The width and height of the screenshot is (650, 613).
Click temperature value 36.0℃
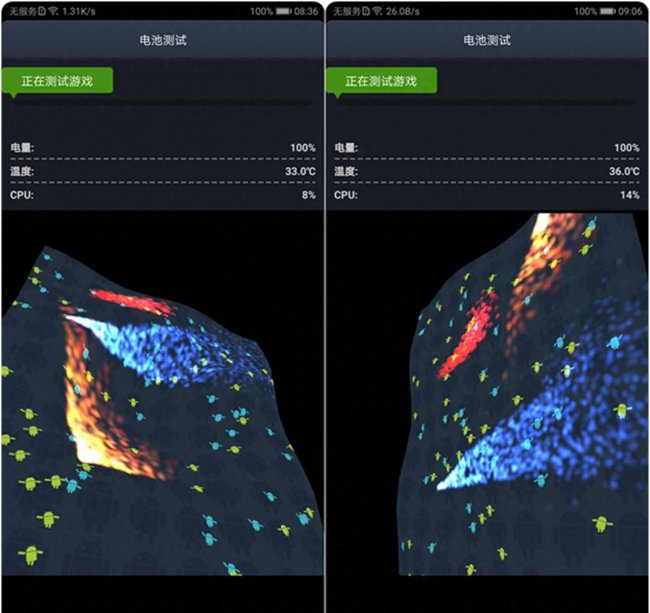(x=624, y=171)
